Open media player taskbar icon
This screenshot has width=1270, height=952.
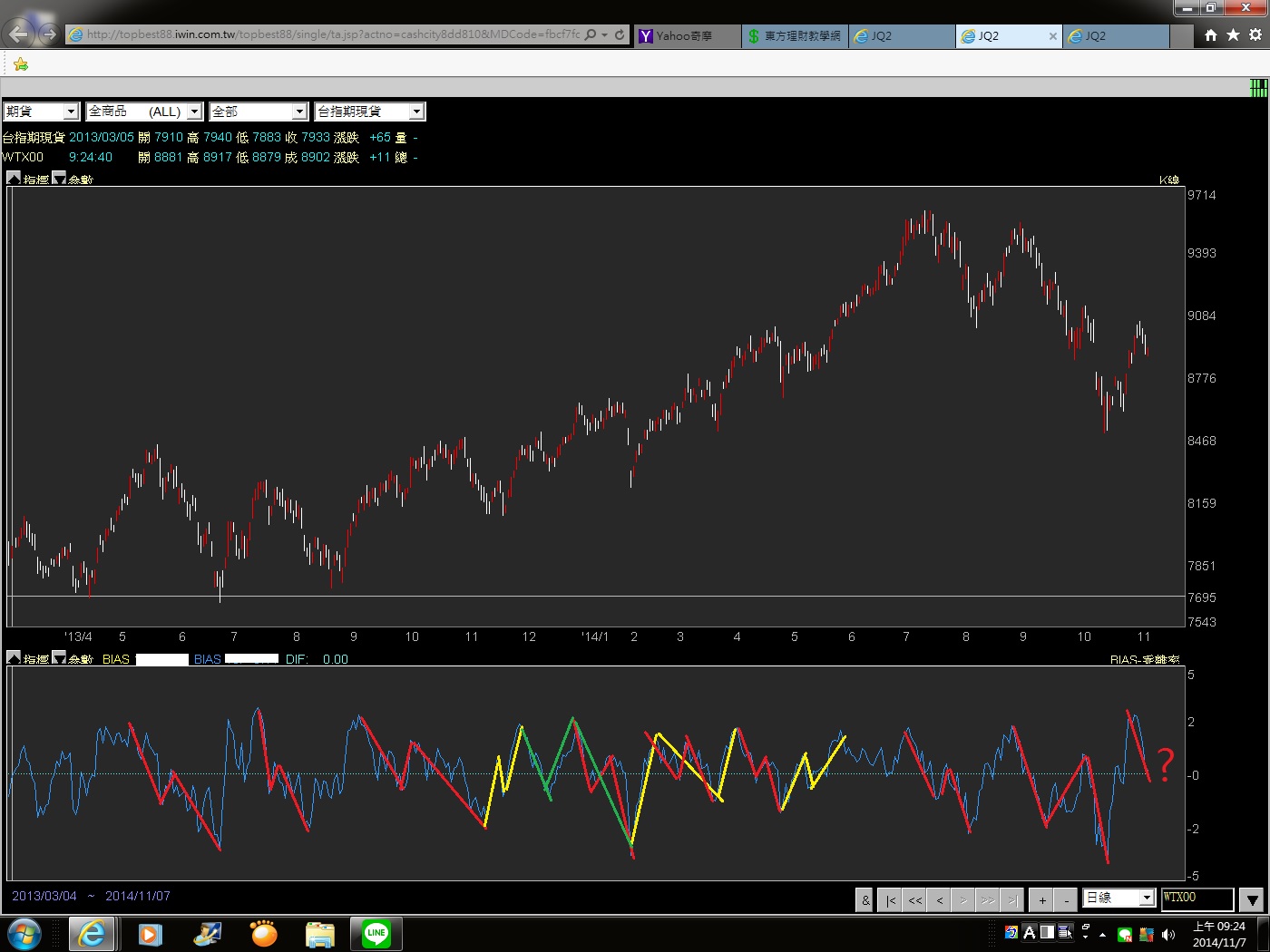tap(151, 934)
